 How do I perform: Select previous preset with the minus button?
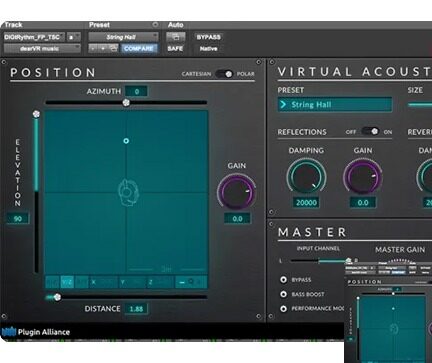pos(93,49)
